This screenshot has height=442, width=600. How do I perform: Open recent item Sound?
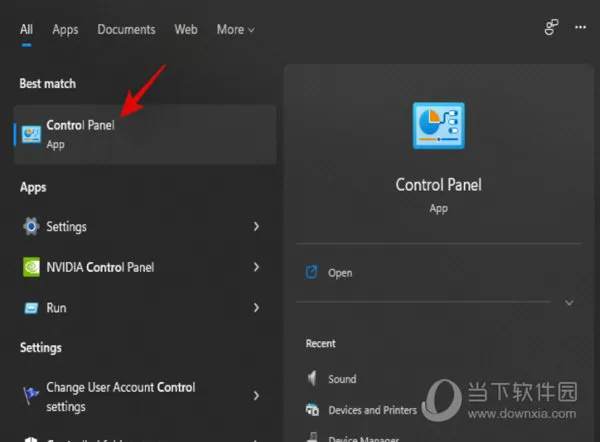pyautogui.click(x=342, y=379)
